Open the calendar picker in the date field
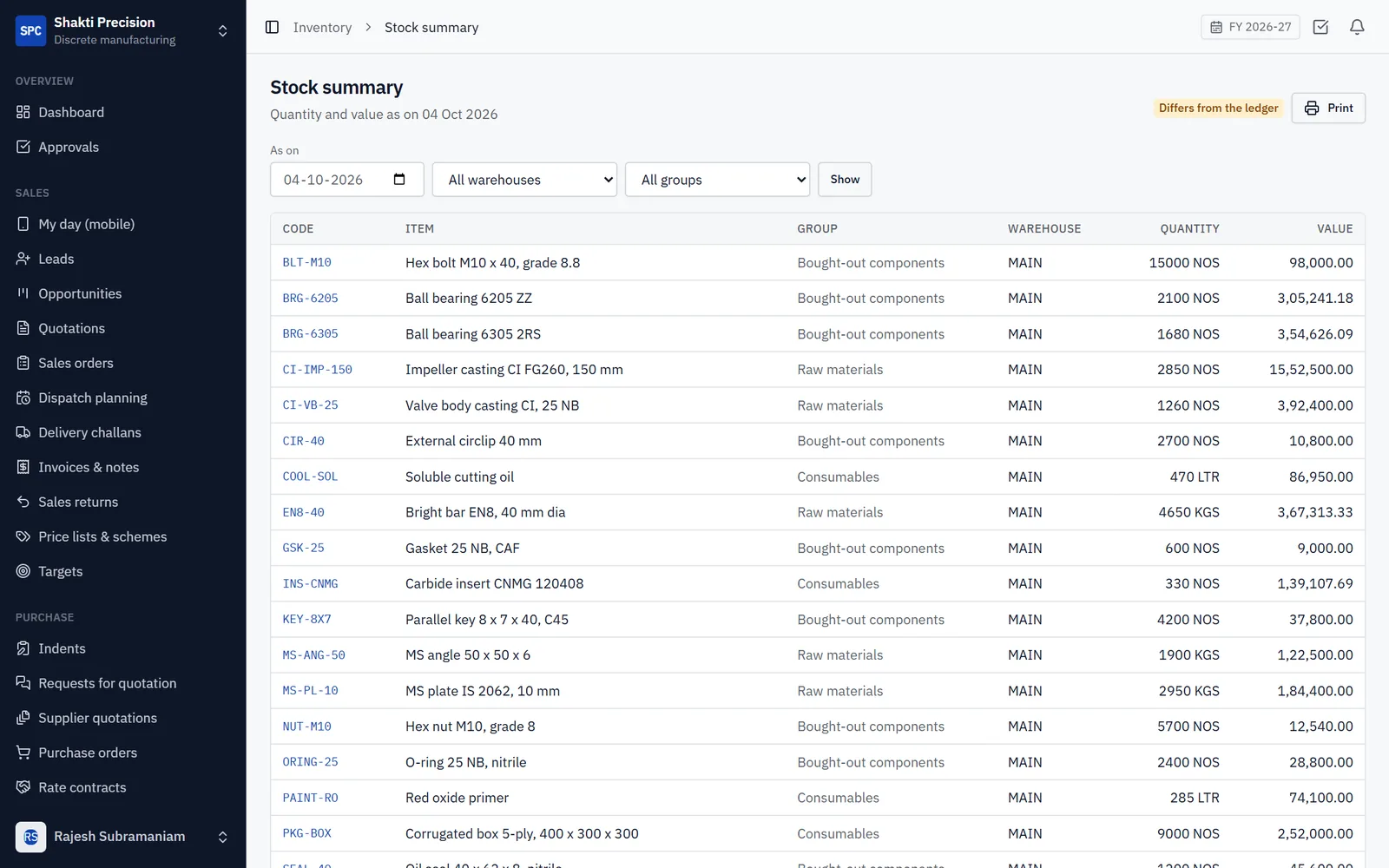The image size is (1389, 868). [399, 179]
